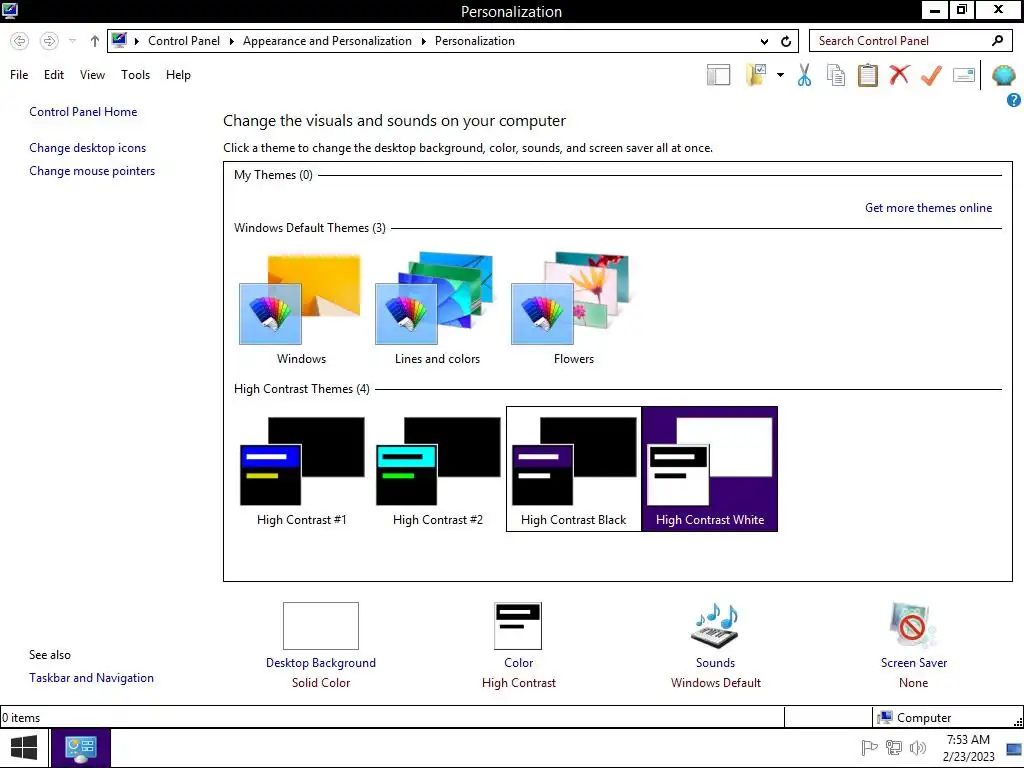Open the recent locations dropdown arrow
Viewport: 1024px width, 768px height.
point(72,41)
